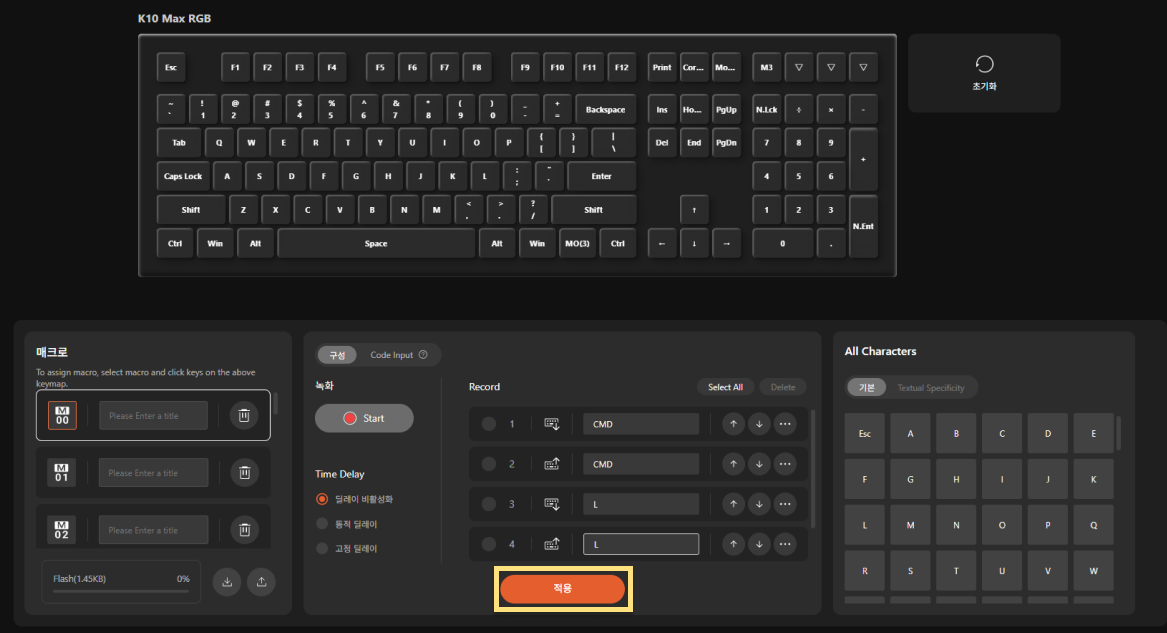The width and height of the screenshot is (1167, 633).
Task: Click the upload macro icon beside Flash
Action: (261, 582)
